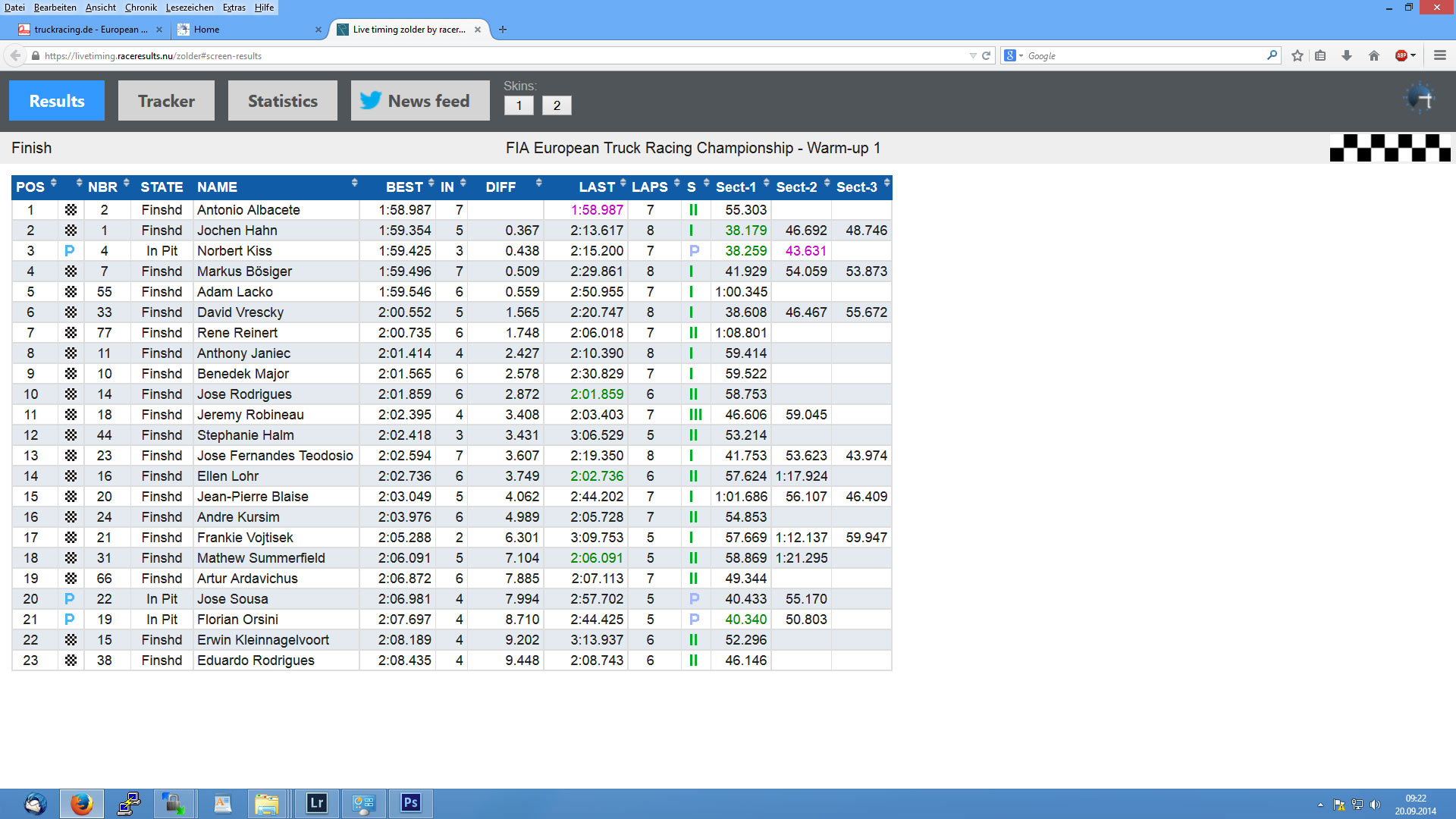The height and width of the screenshot is (819, 1456).
Task: Open Lightroom from the taskbar
Action: (x=316, y=804)
